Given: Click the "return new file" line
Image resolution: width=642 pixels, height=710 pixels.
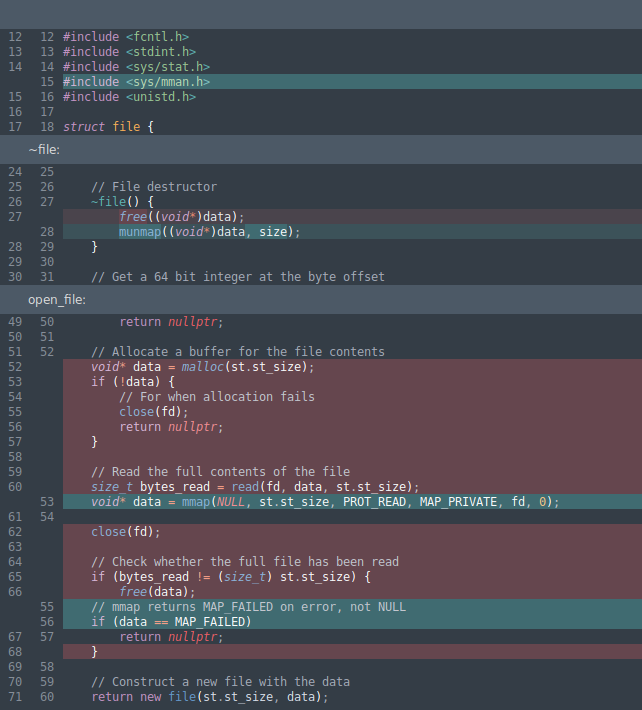Looking at the screenshot, I should click(x=209, y=697).
